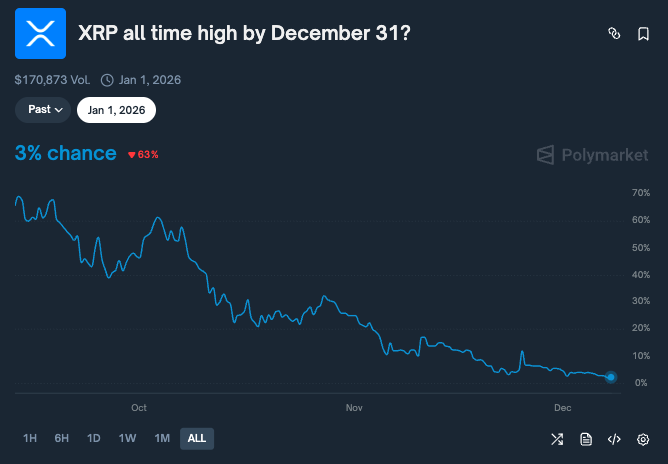Switch chart range to 1D

pyautogui.click(x=94, y=439)
